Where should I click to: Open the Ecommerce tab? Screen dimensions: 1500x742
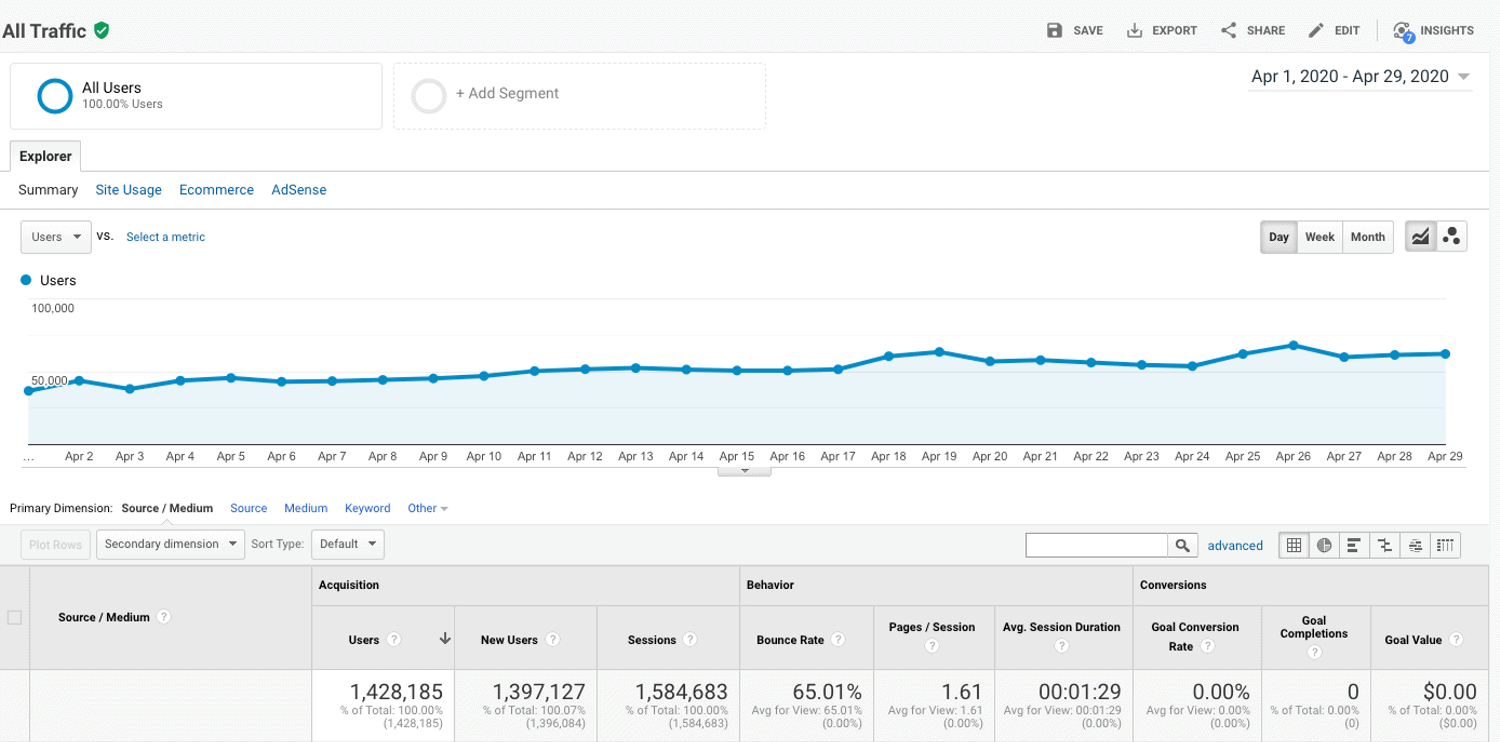click(x=216, y=190)
